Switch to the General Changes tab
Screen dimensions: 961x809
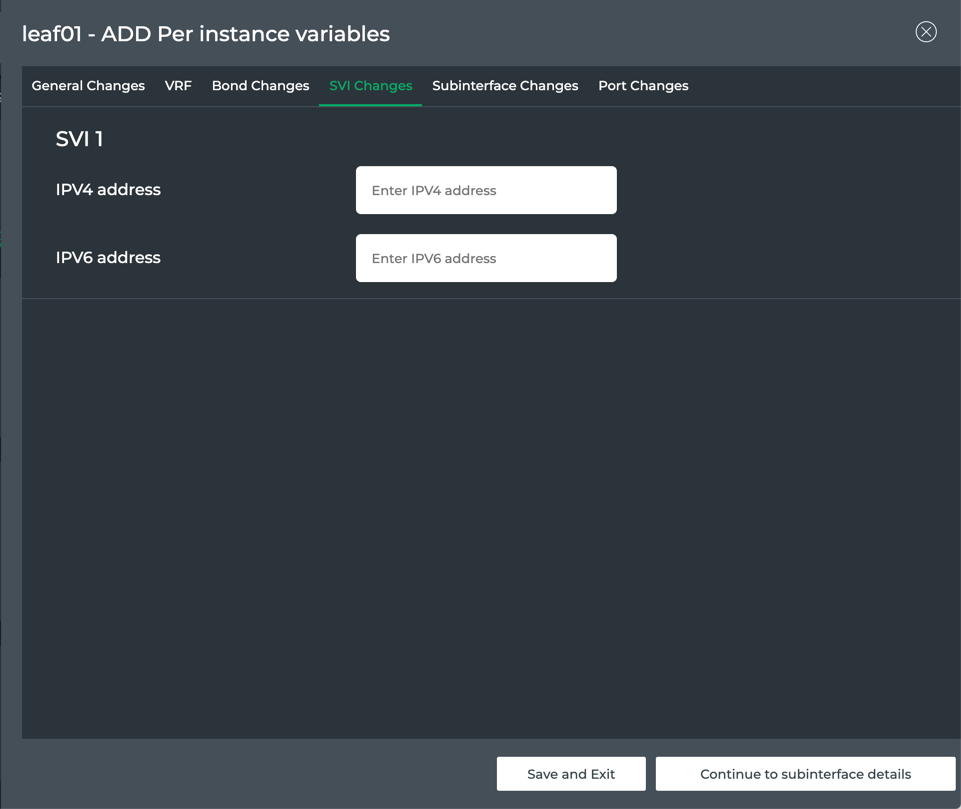point(88,86)
